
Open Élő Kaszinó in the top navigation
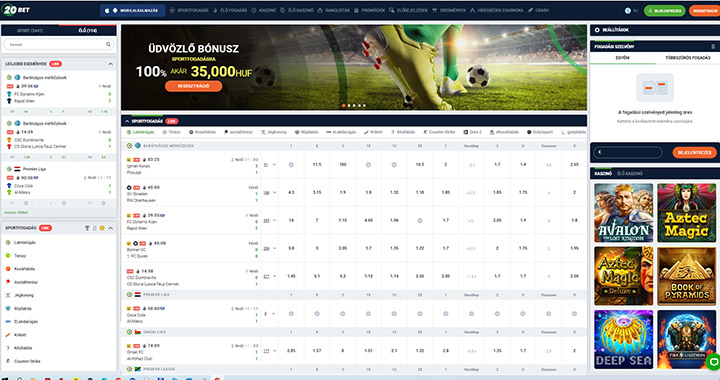pyautogui.click(x=297, y=10)
